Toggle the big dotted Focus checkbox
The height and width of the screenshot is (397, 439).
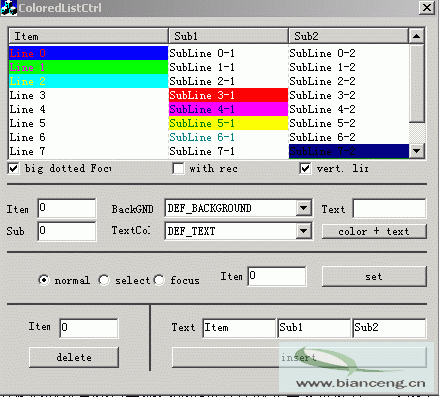13,168
